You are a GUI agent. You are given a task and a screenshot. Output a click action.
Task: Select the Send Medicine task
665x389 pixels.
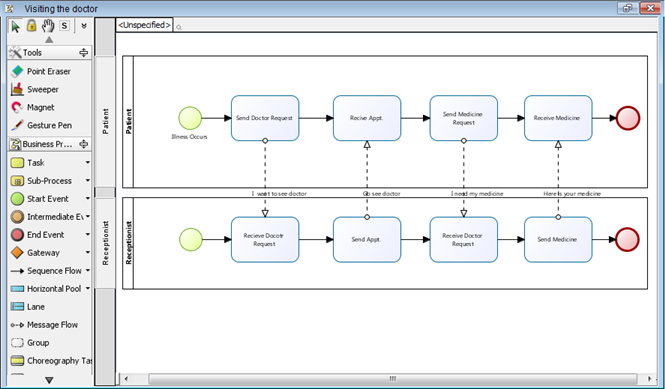tap(558, 240)
